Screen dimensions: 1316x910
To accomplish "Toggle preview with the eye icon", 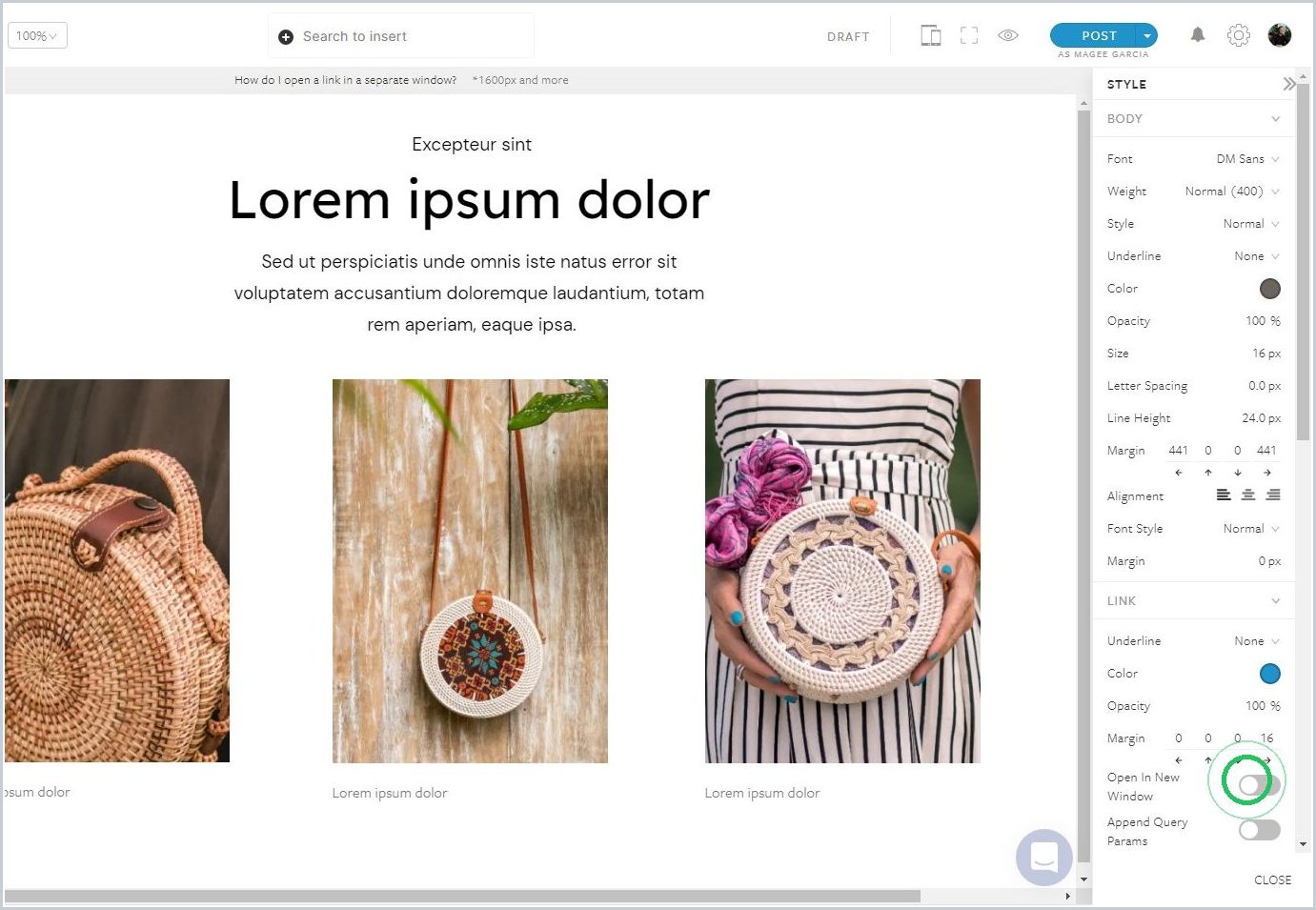I will [1008, 35].
